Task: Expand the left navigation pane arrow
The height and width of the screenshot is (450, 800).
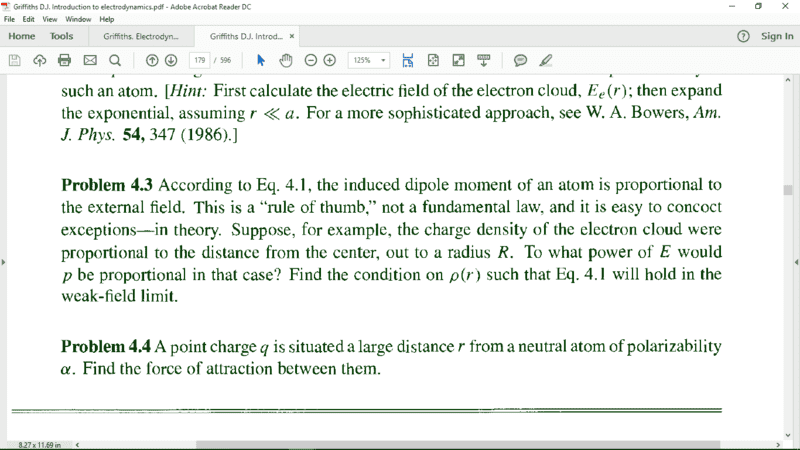Action: tap(4, 262)
